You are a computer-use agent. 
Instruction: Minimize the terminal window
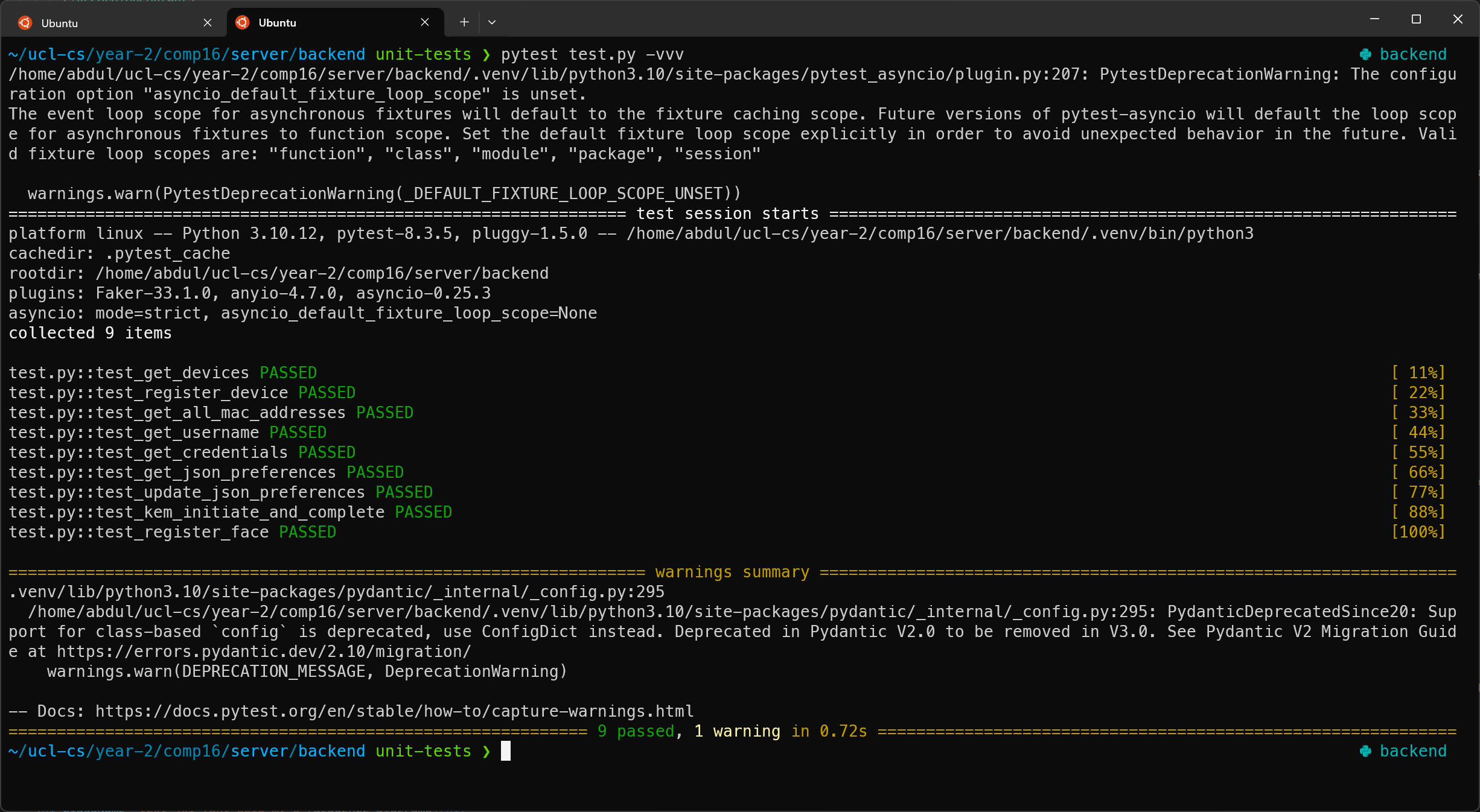click(1374, 19)
